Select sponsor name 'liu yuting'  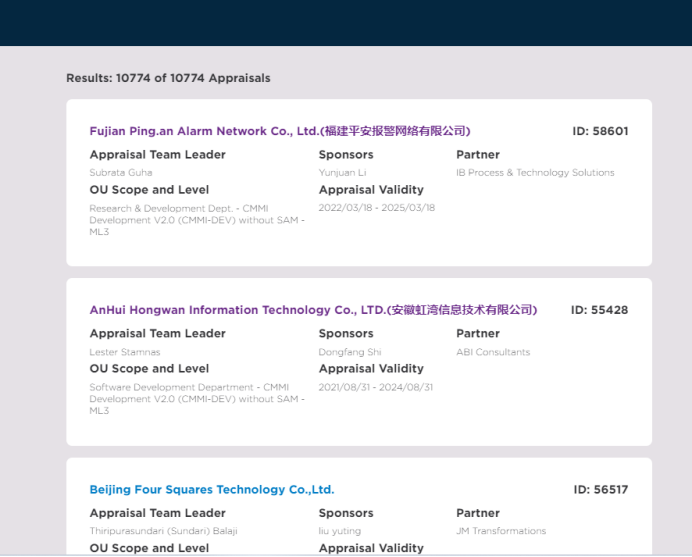(340, 531)
